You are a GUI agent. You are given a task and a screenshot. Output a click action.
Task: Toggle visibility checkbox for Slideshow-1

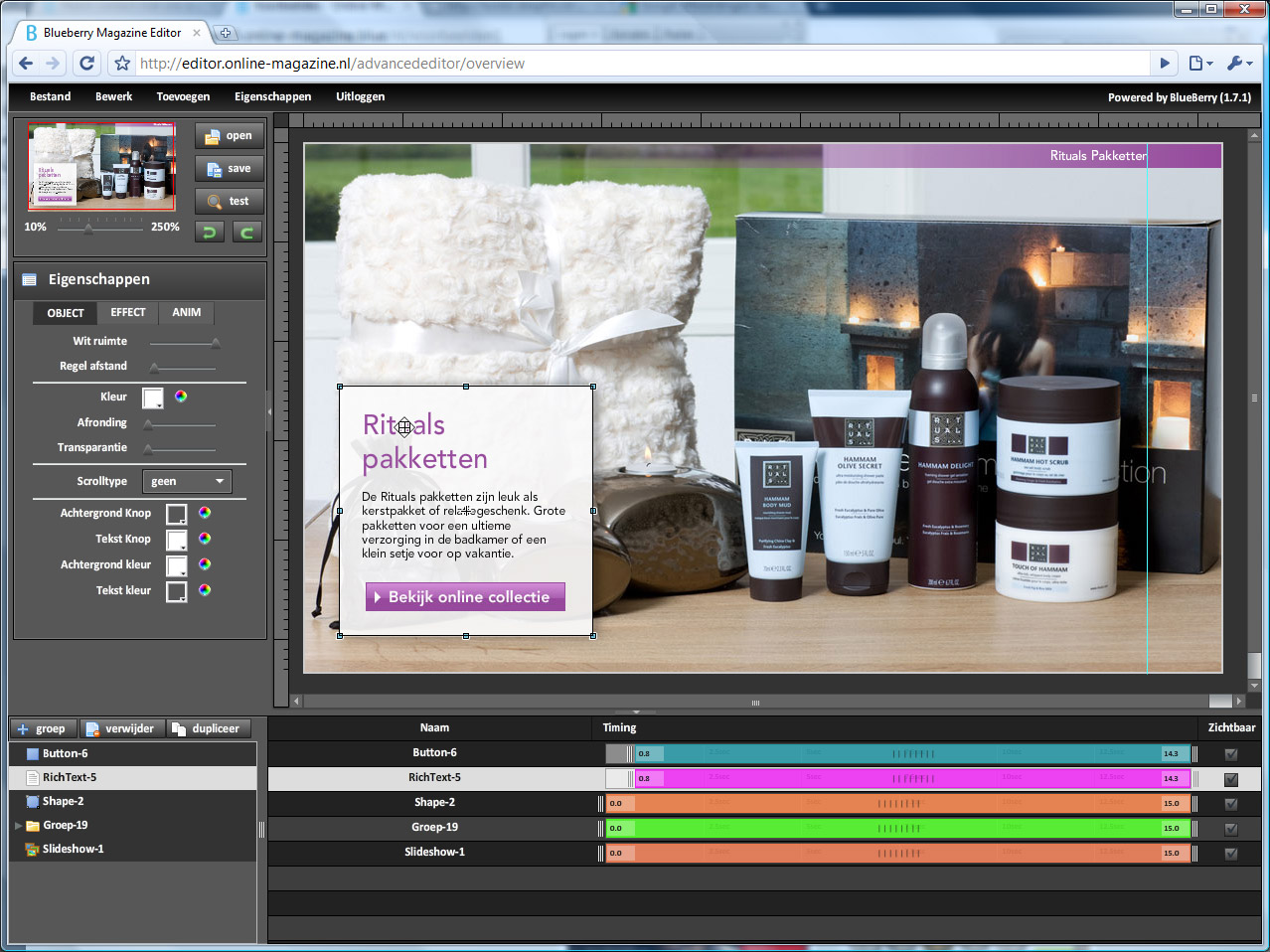pos(1231,854)
